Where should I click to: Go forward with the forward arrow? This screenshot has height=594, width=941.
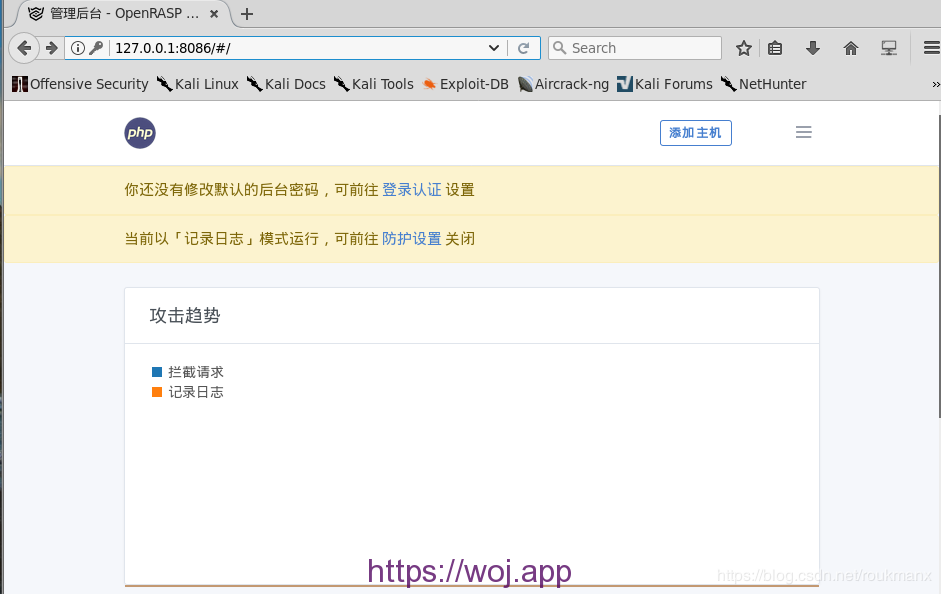click(52, 48)
